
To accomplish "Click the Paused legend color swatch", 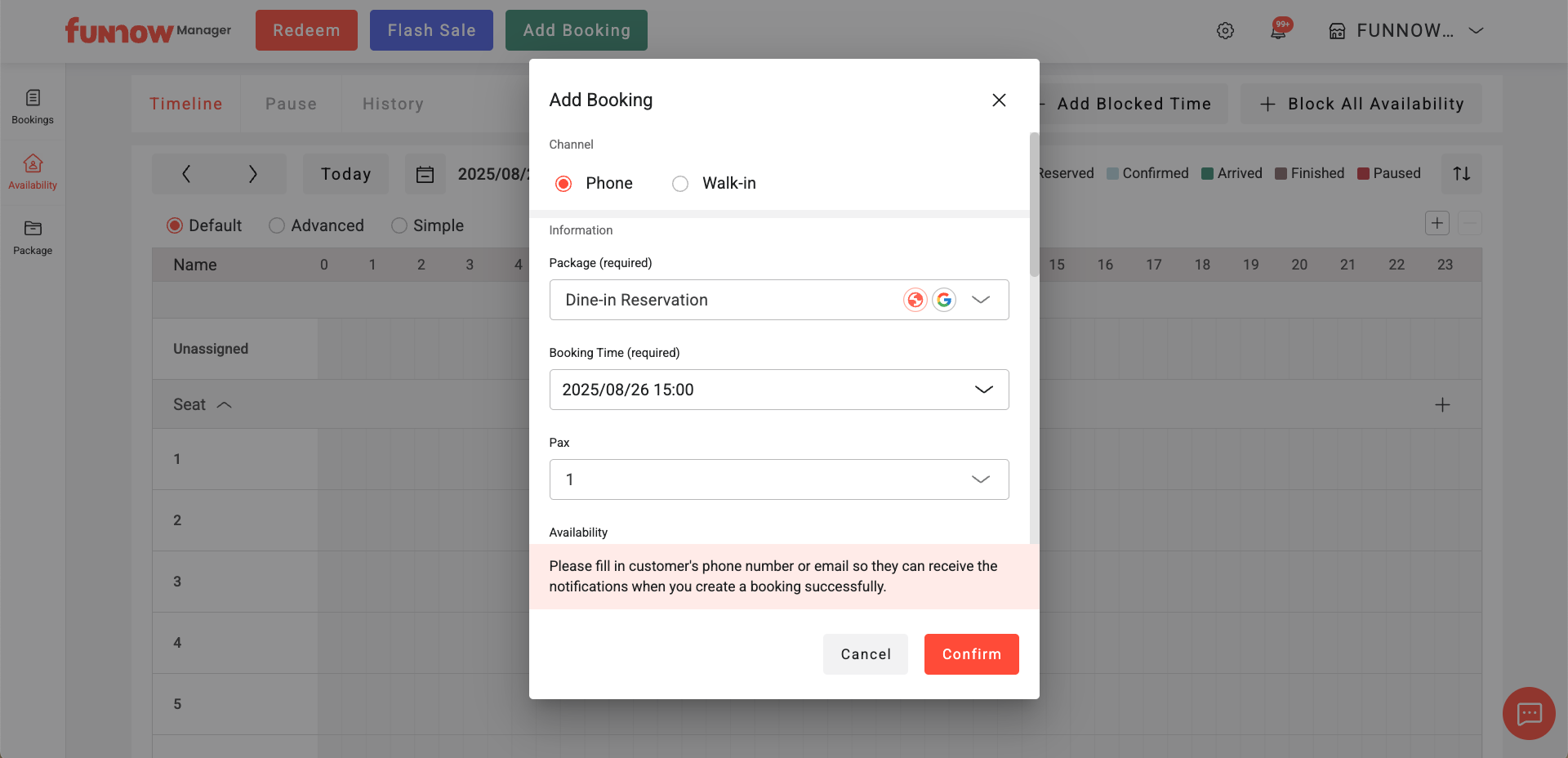I will click(1363, 174).
